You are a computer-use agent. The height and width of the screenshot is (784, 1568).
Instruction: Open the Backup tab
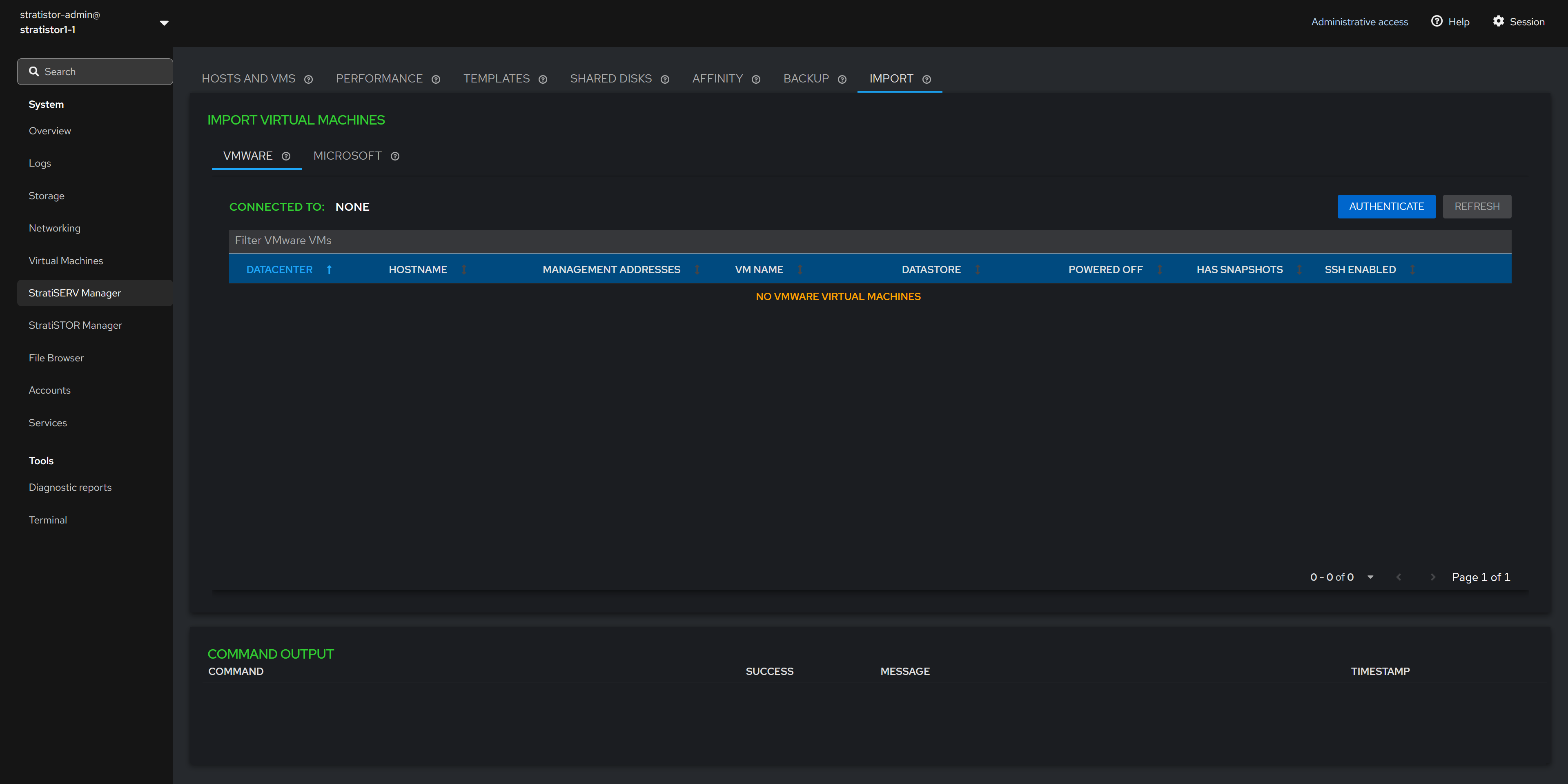coord(806,78)
